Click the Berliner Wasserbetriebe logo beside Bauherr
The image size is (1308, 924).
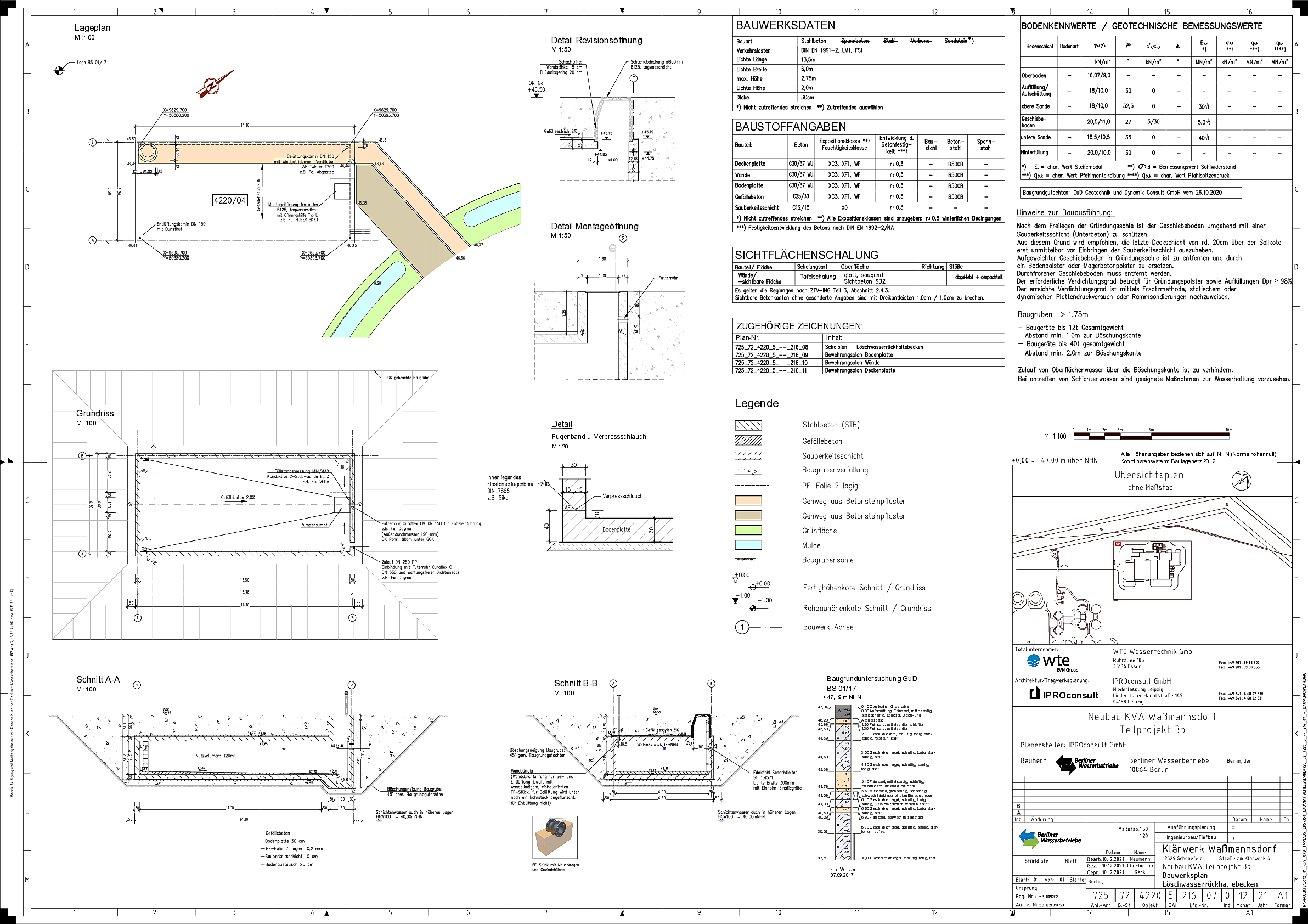tap(1086, 763)
